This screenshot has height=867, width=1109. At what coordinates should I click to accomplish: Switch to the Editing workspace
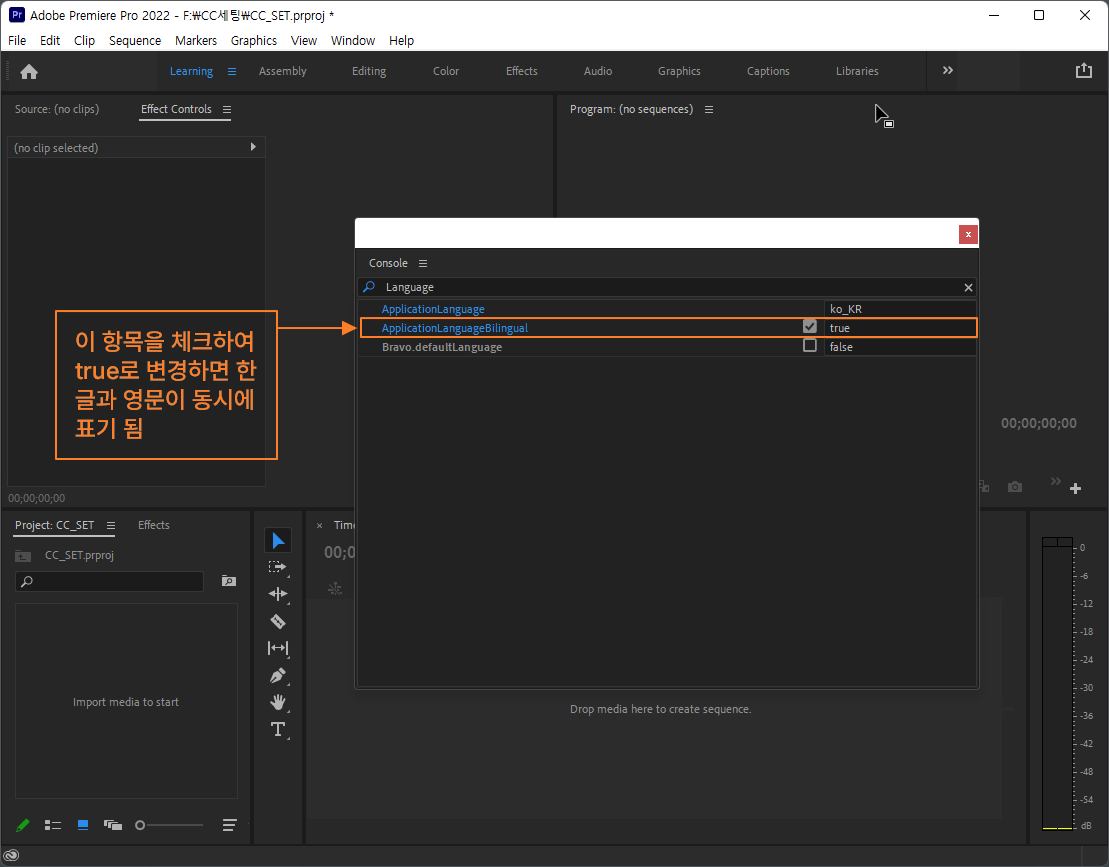point(369,71)
